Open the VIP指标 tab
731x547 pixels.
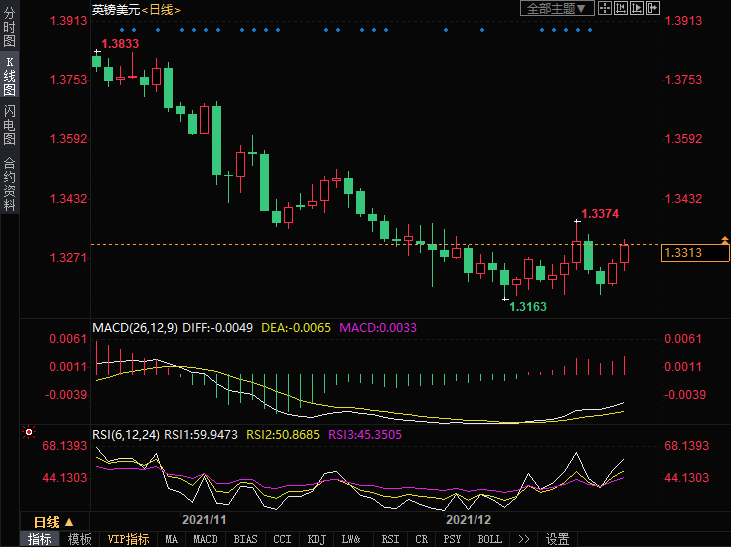(x=128, y=539)
